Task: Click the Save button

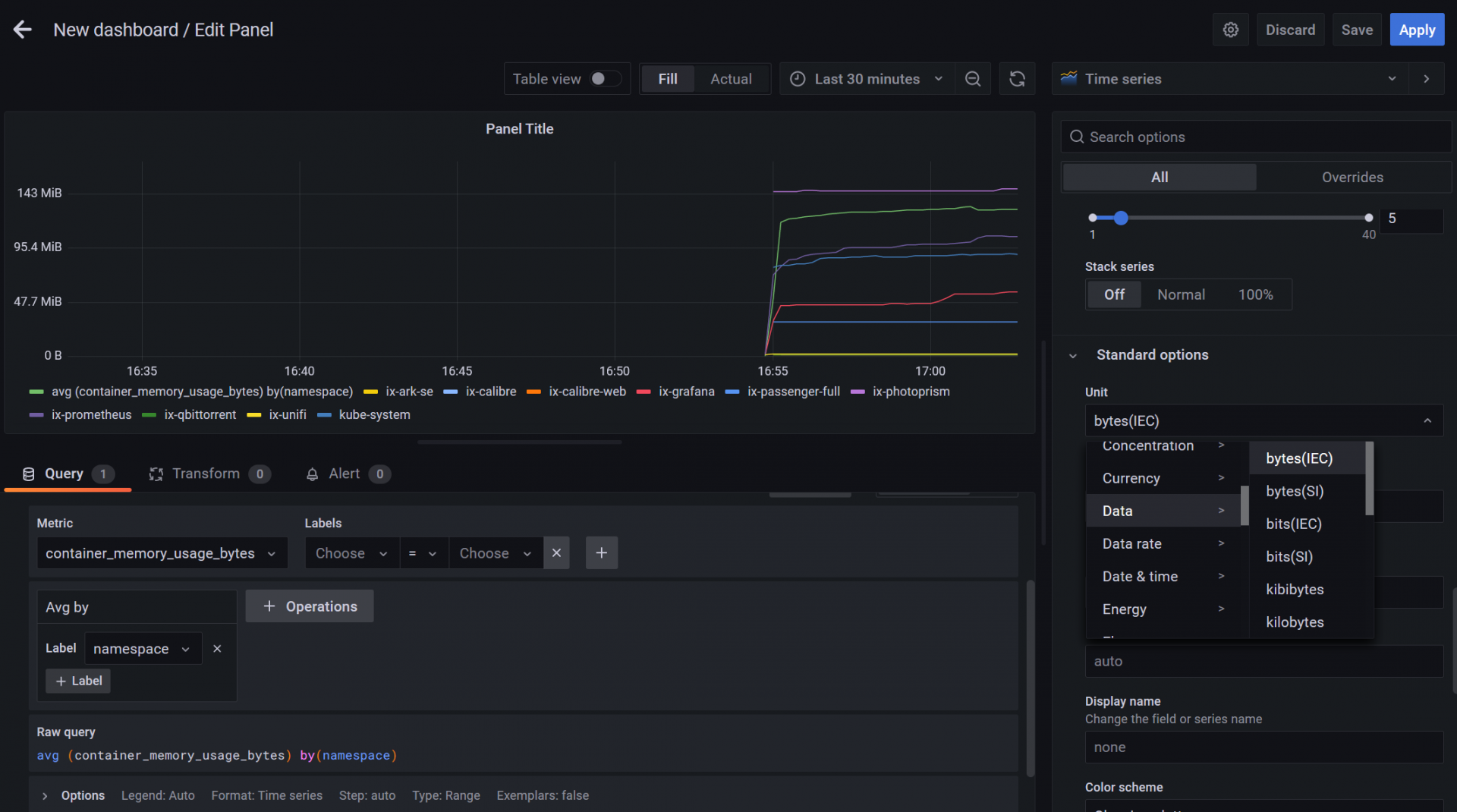Action: click(x=1357, y=30)
